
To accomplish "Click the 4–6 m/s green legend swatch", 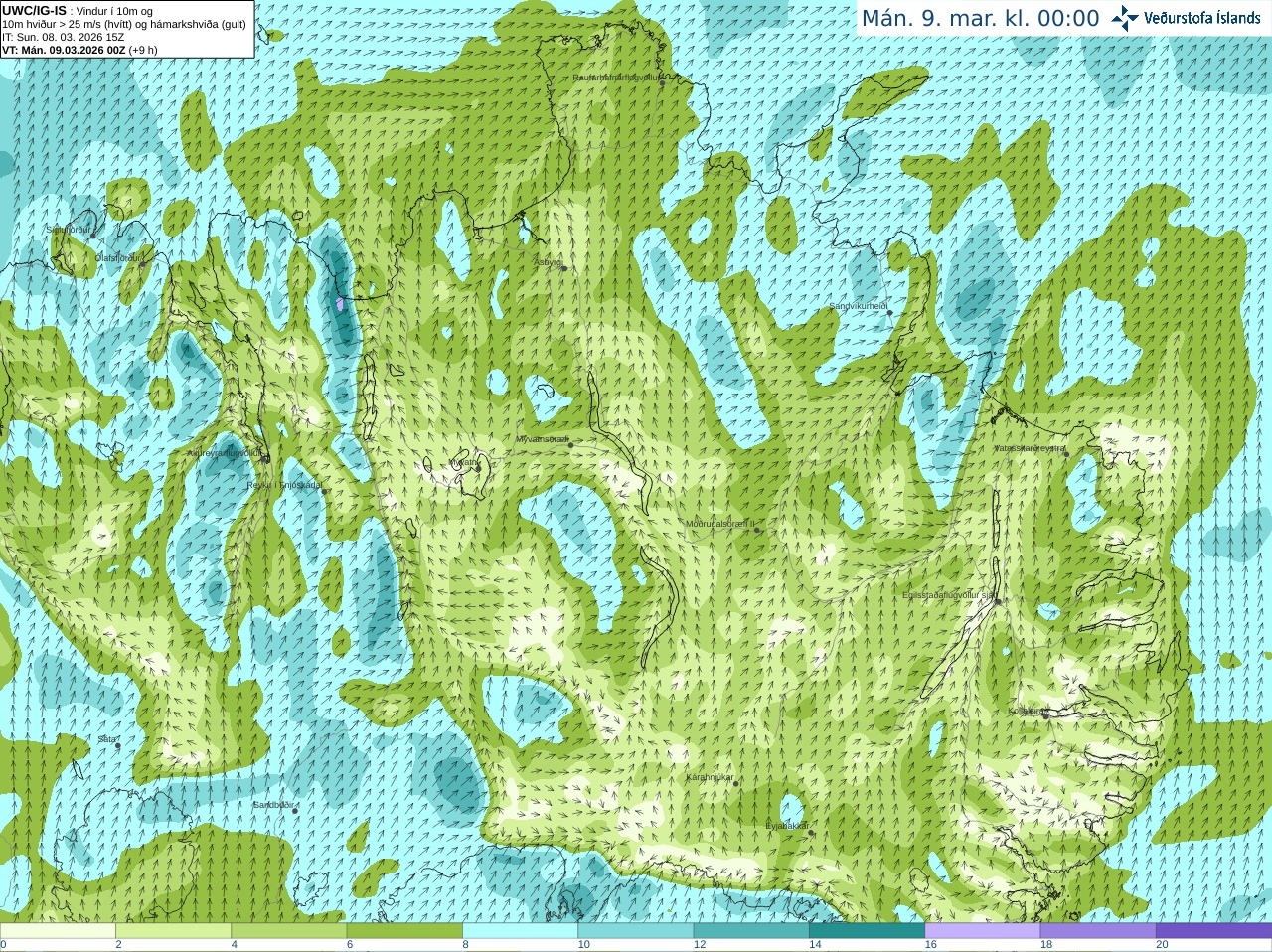I will click(x=288, y=931).
